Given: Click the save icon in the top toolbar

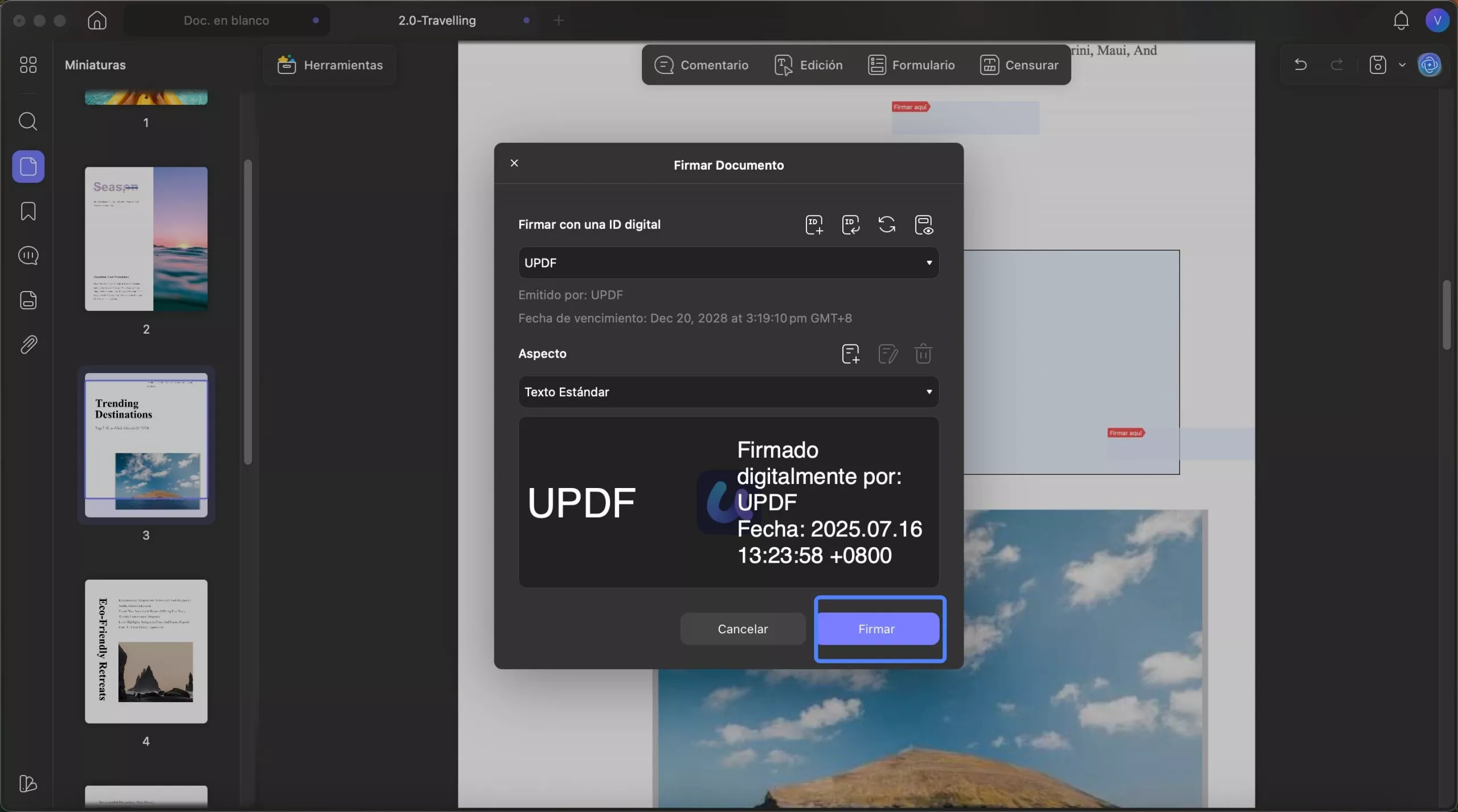Looking at the screenshot, I should 1377,64.
